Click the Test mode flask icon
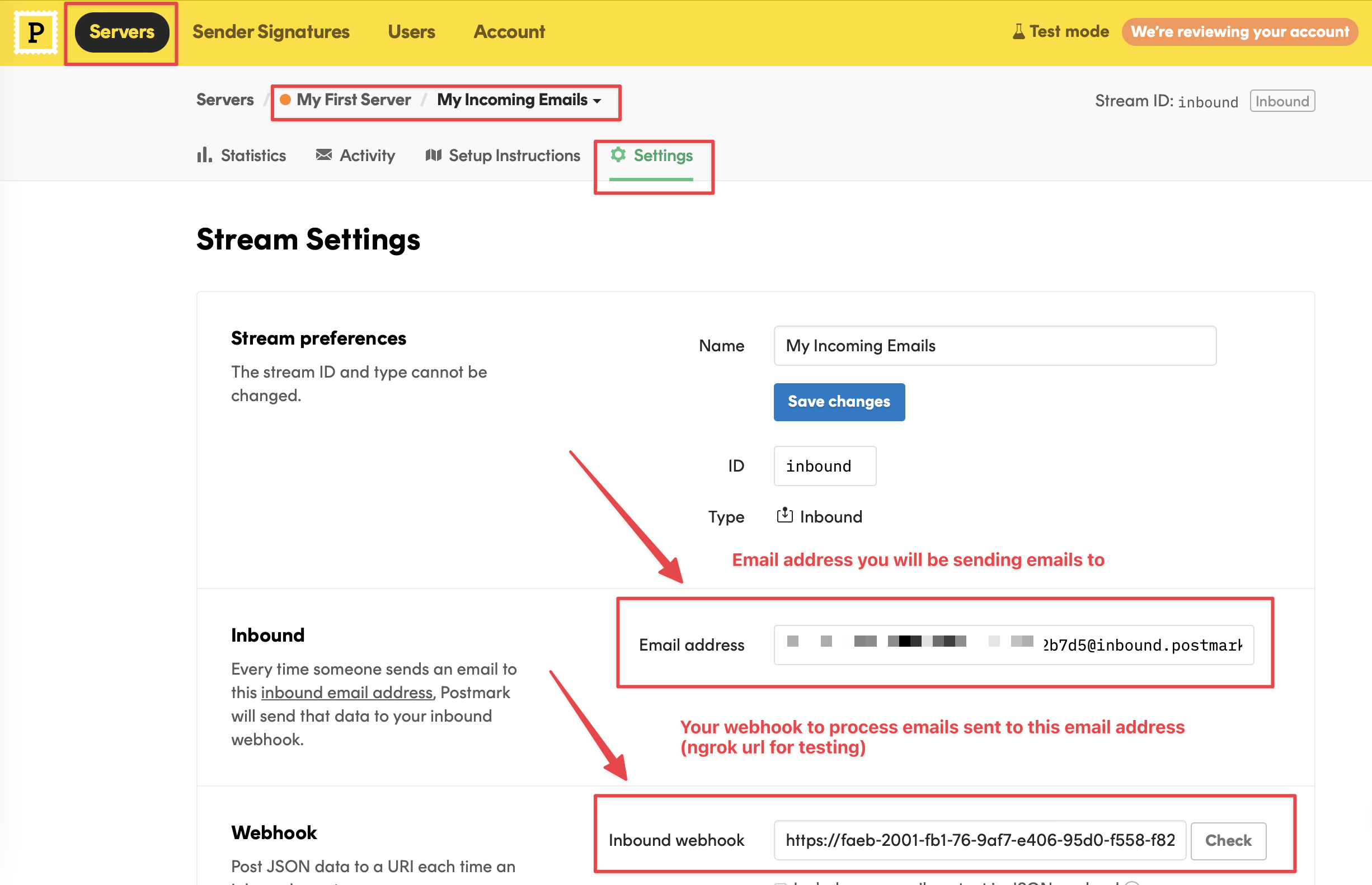The width and height of the screenshot is (1372, 885). (x=1018, y=31)
